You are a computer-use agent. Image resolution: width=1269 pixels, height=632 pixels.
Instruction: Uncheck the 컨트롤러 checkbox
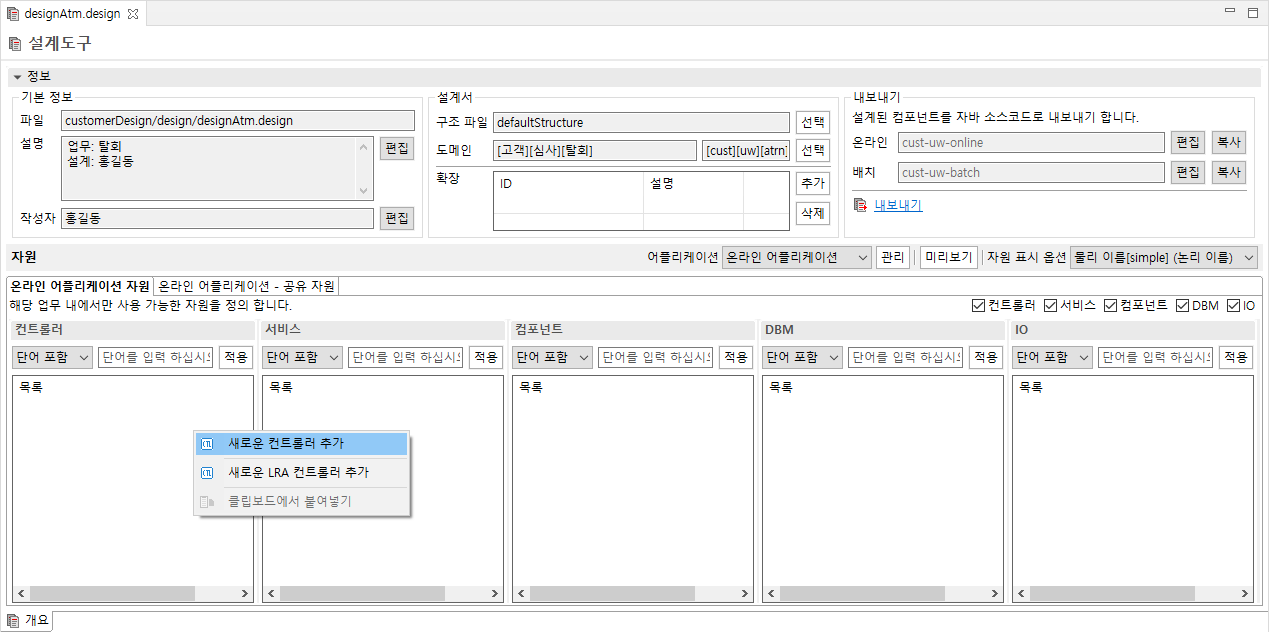pyautogui.click(x=979, y=305)
